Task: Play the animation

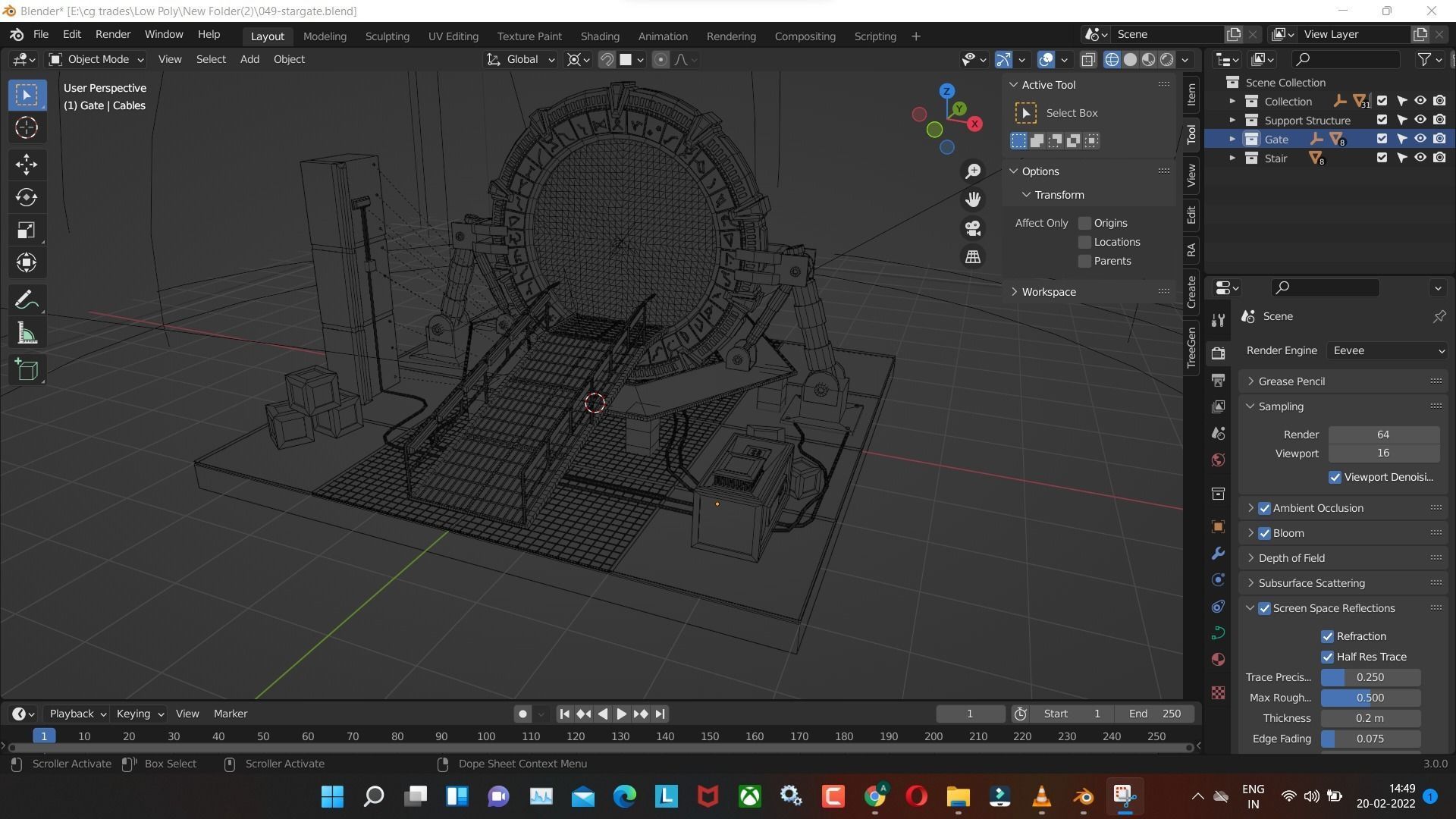Action: coord(621,713)
